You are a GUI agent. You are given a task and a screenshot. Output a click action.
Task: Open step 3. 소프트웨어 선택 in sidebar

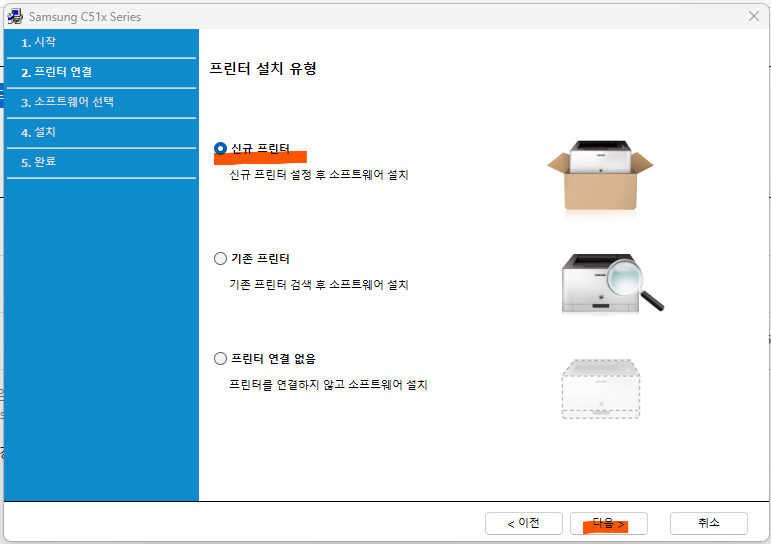pos(101,103)
